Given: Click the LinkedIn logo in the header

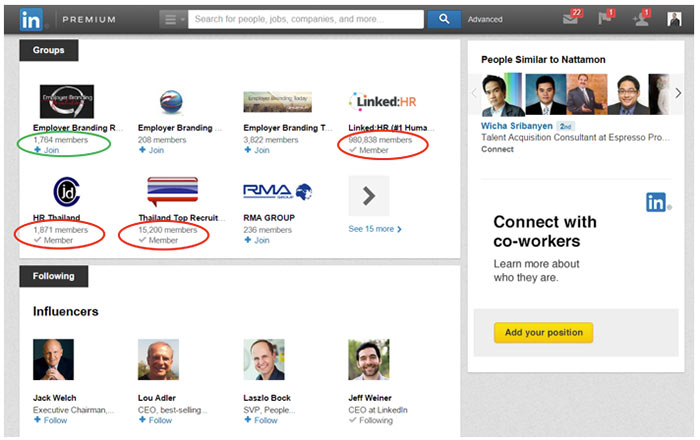Looking at the screenshot, I should click(x=31, y=20).
